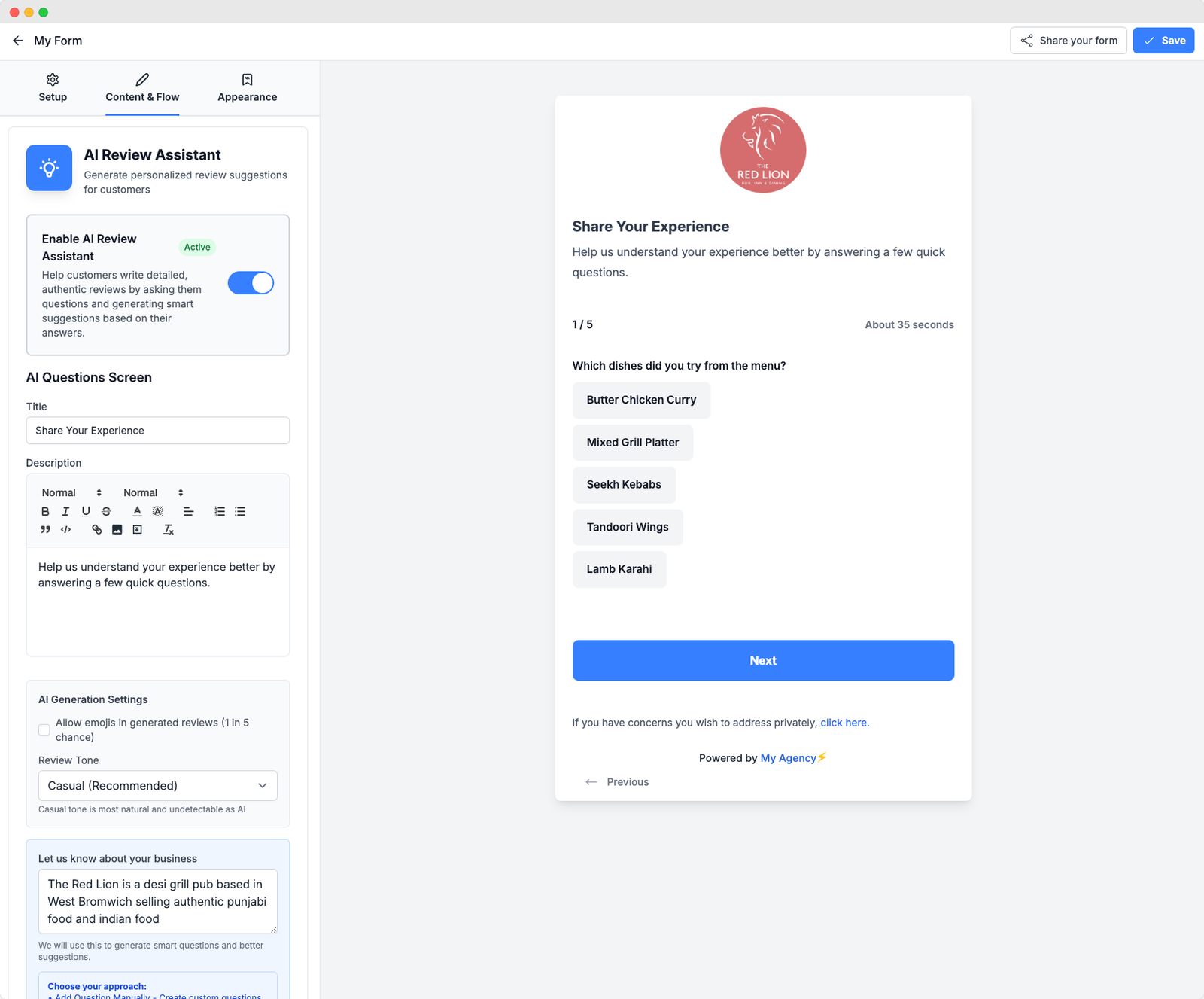Screen dimensions: 1204x999
Task: Enable emojis in generated reviews
Action: pos(44,729)
